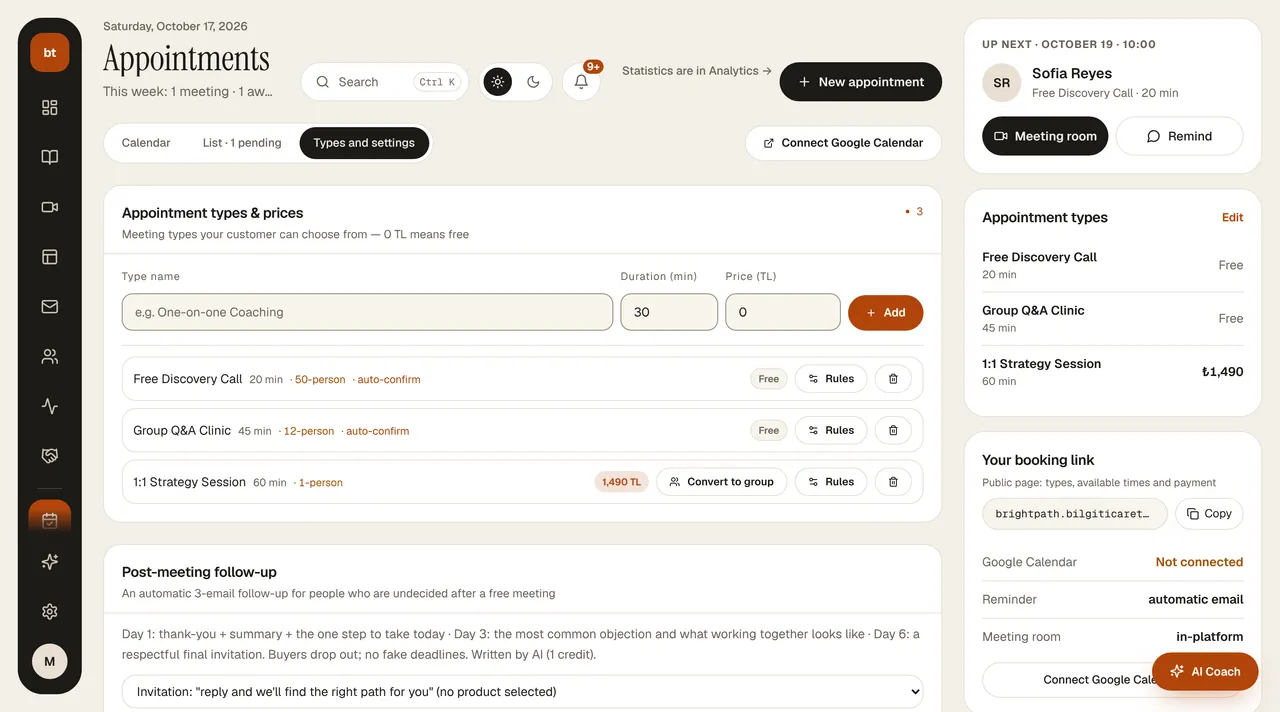Image resolution: width=1280 pixels, height=712 pixels.
Task: Click the Add type button
Action: pos(886,312)
